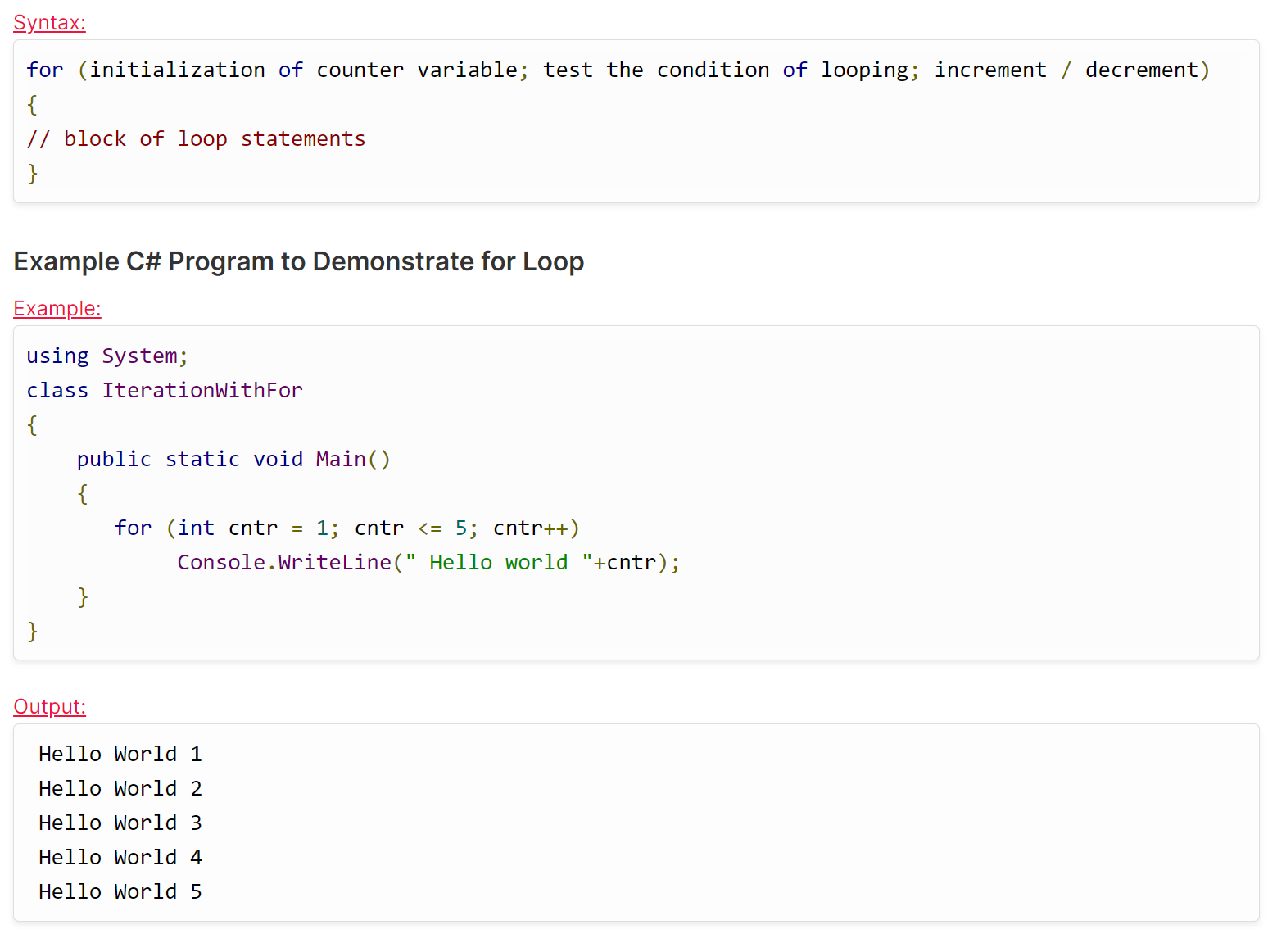The height and width of the screenshot is (952, 1277).
Task: Click the 'Hello World 4' output line
Action: [120, 858]
